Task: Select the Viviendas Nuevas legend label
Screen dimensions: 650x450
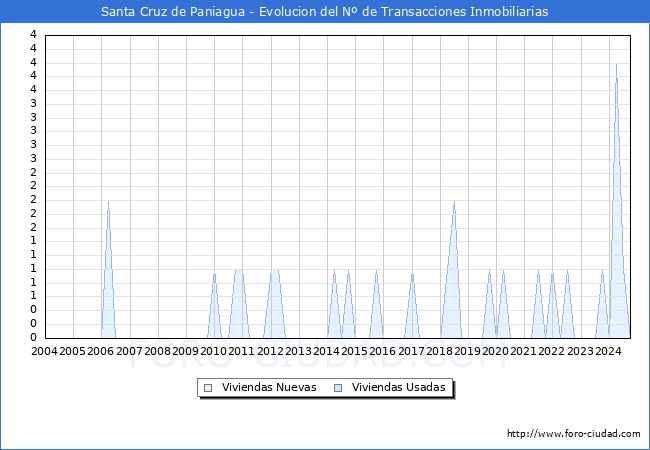Action: coord(269,387)
